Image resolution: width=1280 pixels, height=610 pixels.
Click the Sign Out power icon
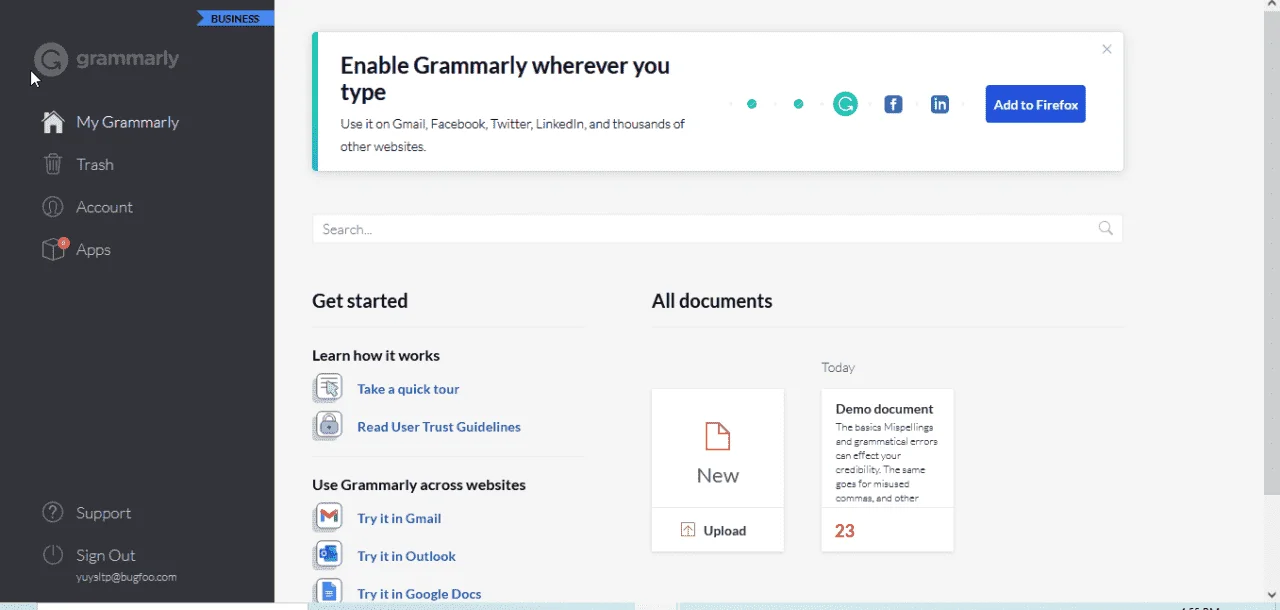coord(53,555)
